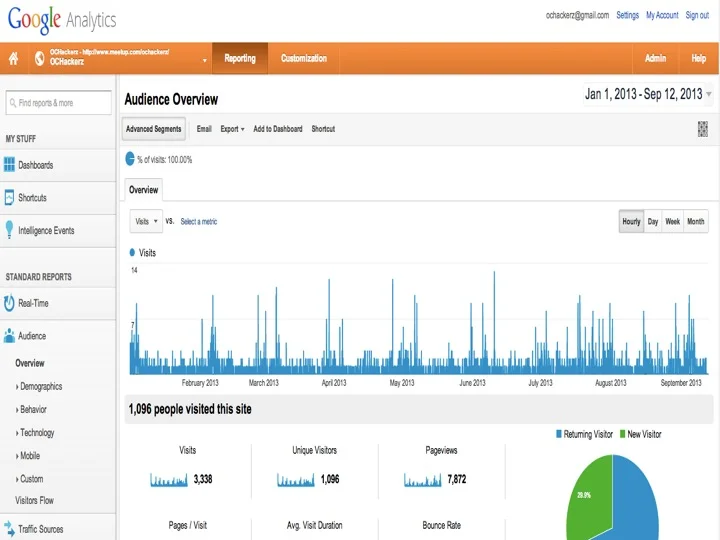Open the Dashboards icon in sidebar
Viewport: 720px width, 540px height.
(9, 164)
